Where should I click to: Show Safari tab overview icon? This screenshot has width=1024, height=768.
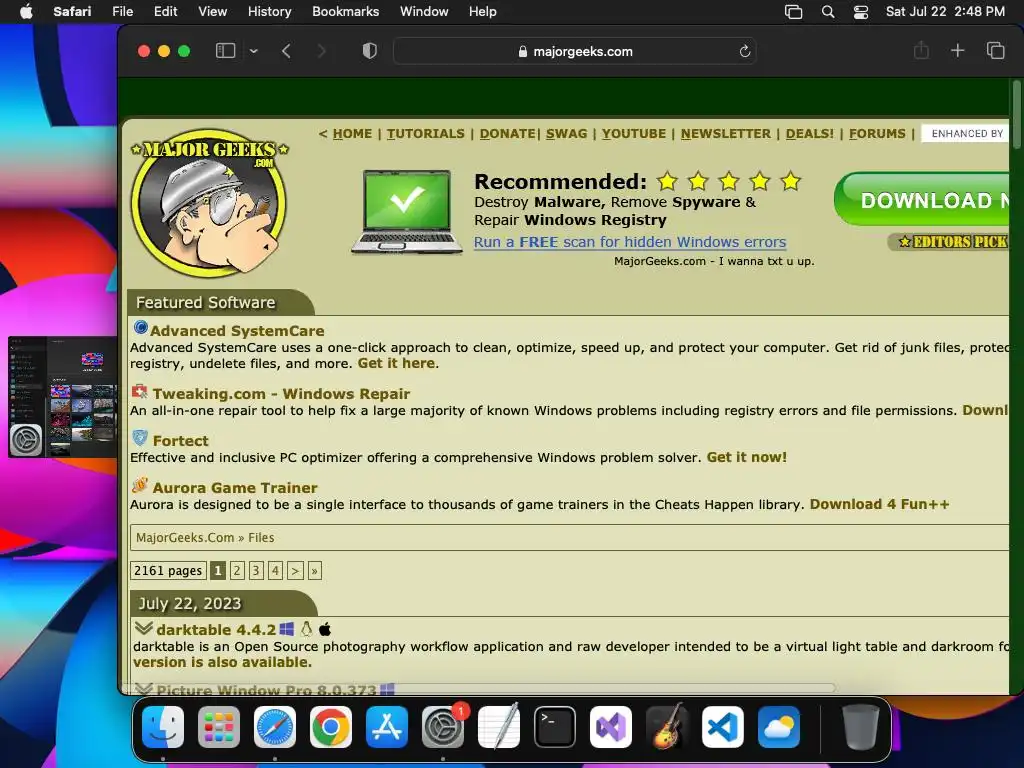point(995,50)
